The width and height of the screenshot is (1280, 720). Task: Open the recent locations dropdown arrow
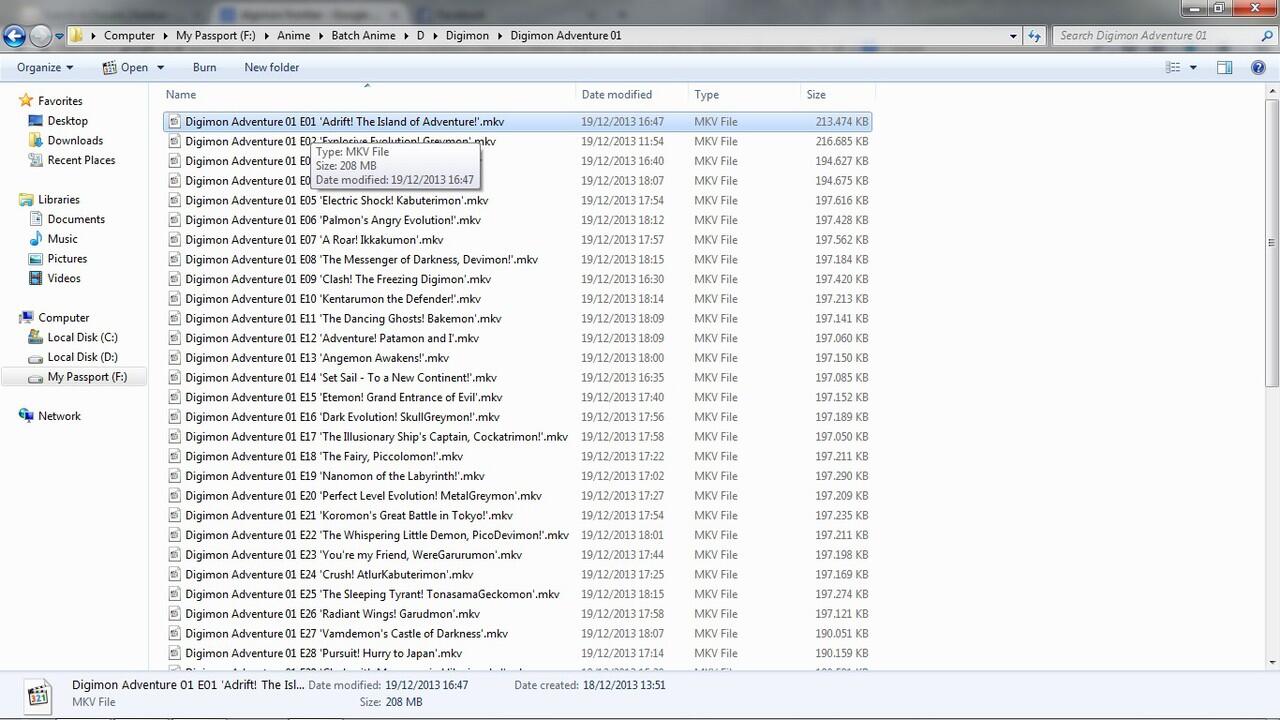coord(60,36)
